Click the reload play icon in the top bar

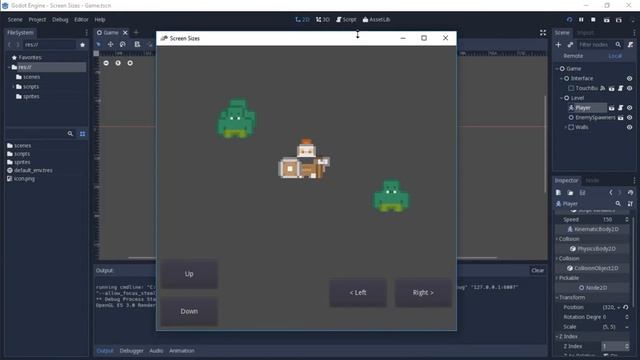click(569, 20)
